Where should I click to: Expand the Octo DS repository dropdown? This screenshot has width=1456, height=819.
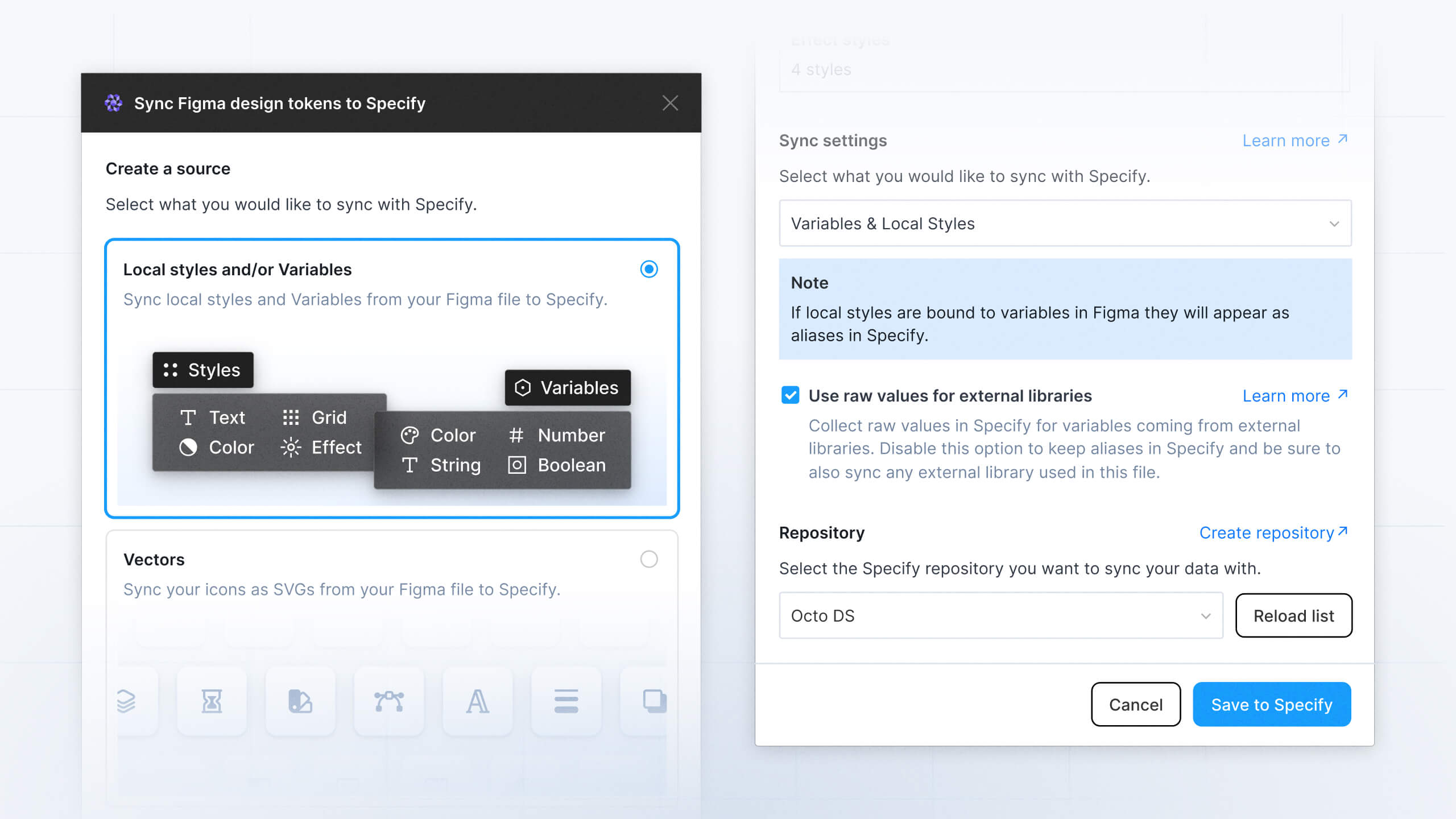[1000, 615]
